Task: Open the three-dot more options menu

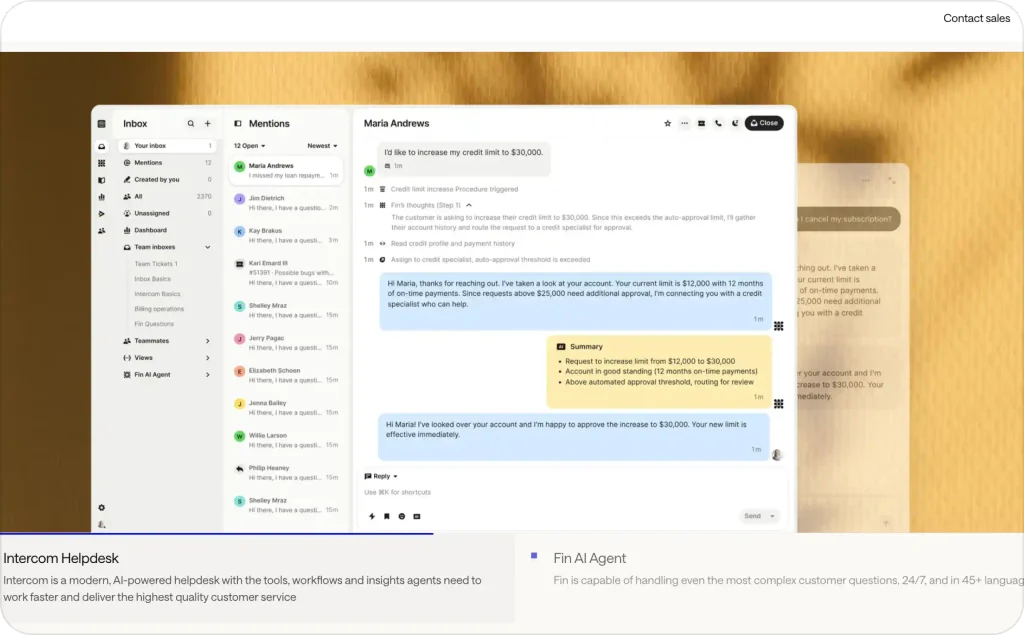Action: (684, 123)
